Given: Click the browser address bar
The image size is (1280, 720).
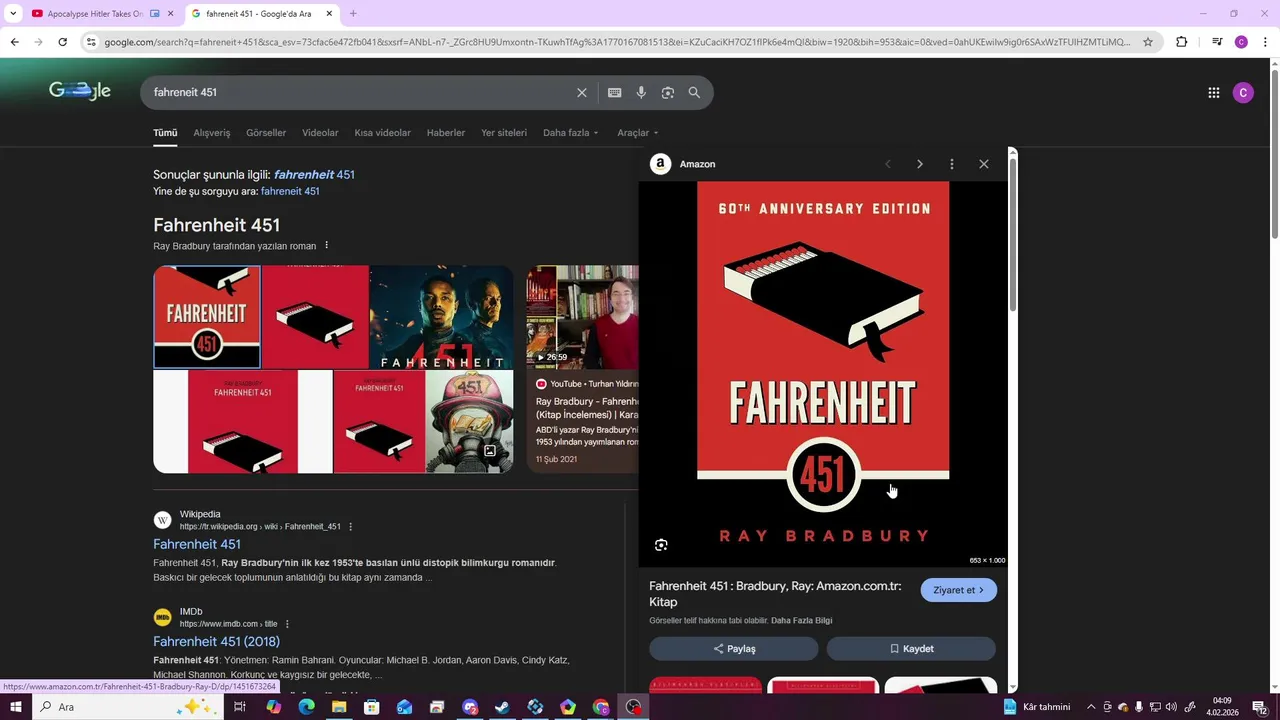Looking at the screenshot, I should pos(617,42).
